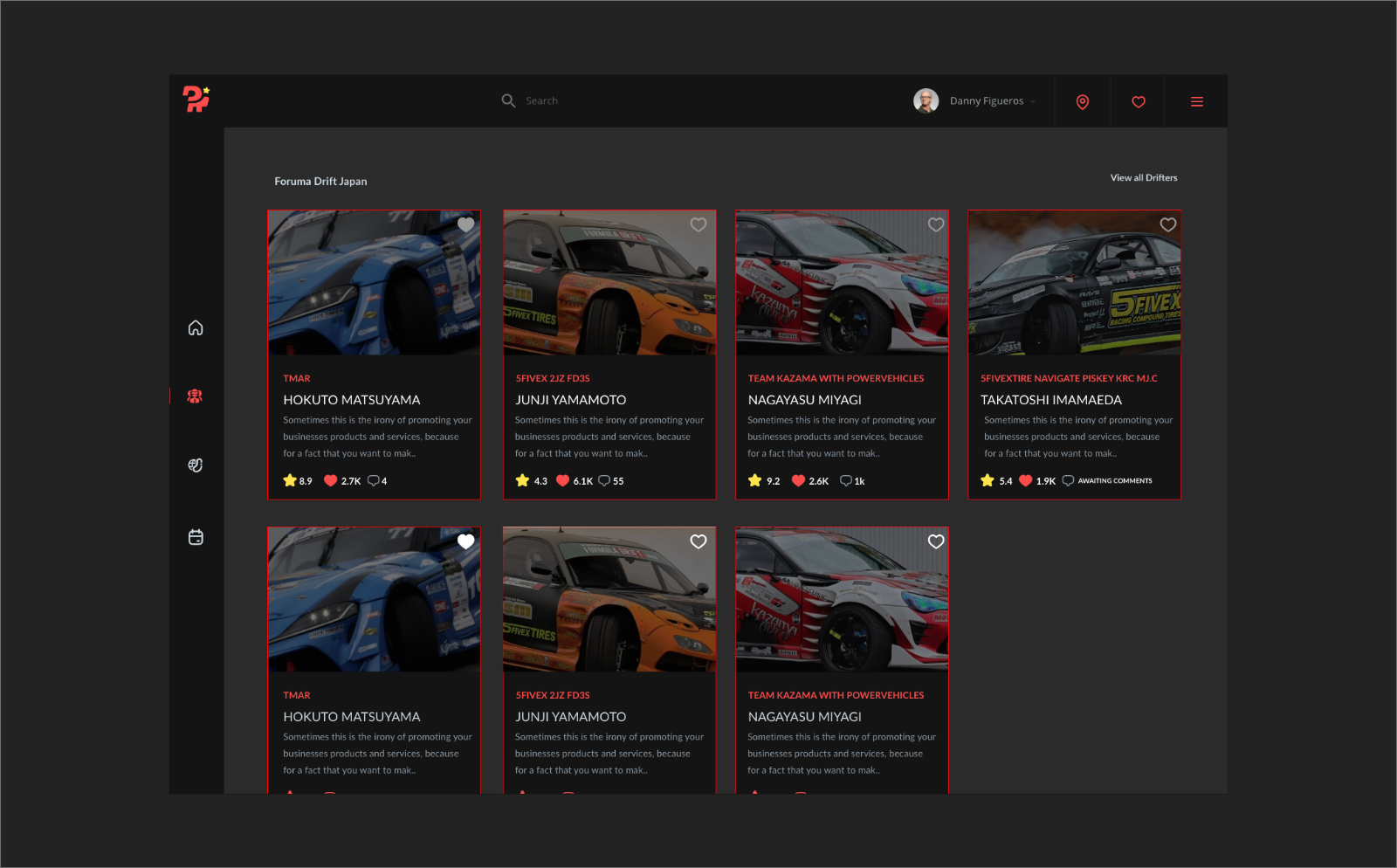Viewport: 1397px width, 868px height.
Task: Open black 5FIVEX car image
Action: coord(1074,283)
